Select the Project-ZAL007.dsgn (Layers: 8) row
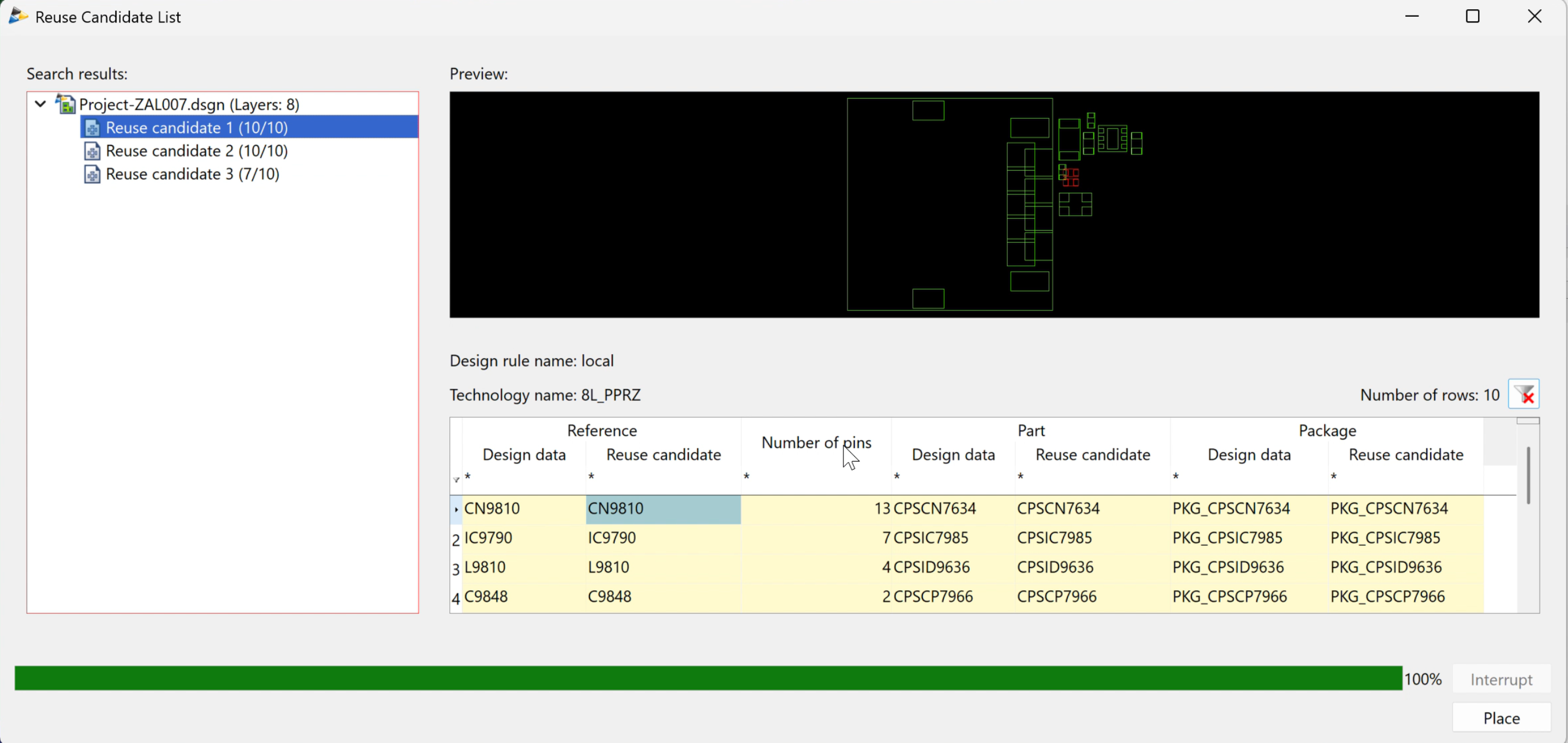 189,104
